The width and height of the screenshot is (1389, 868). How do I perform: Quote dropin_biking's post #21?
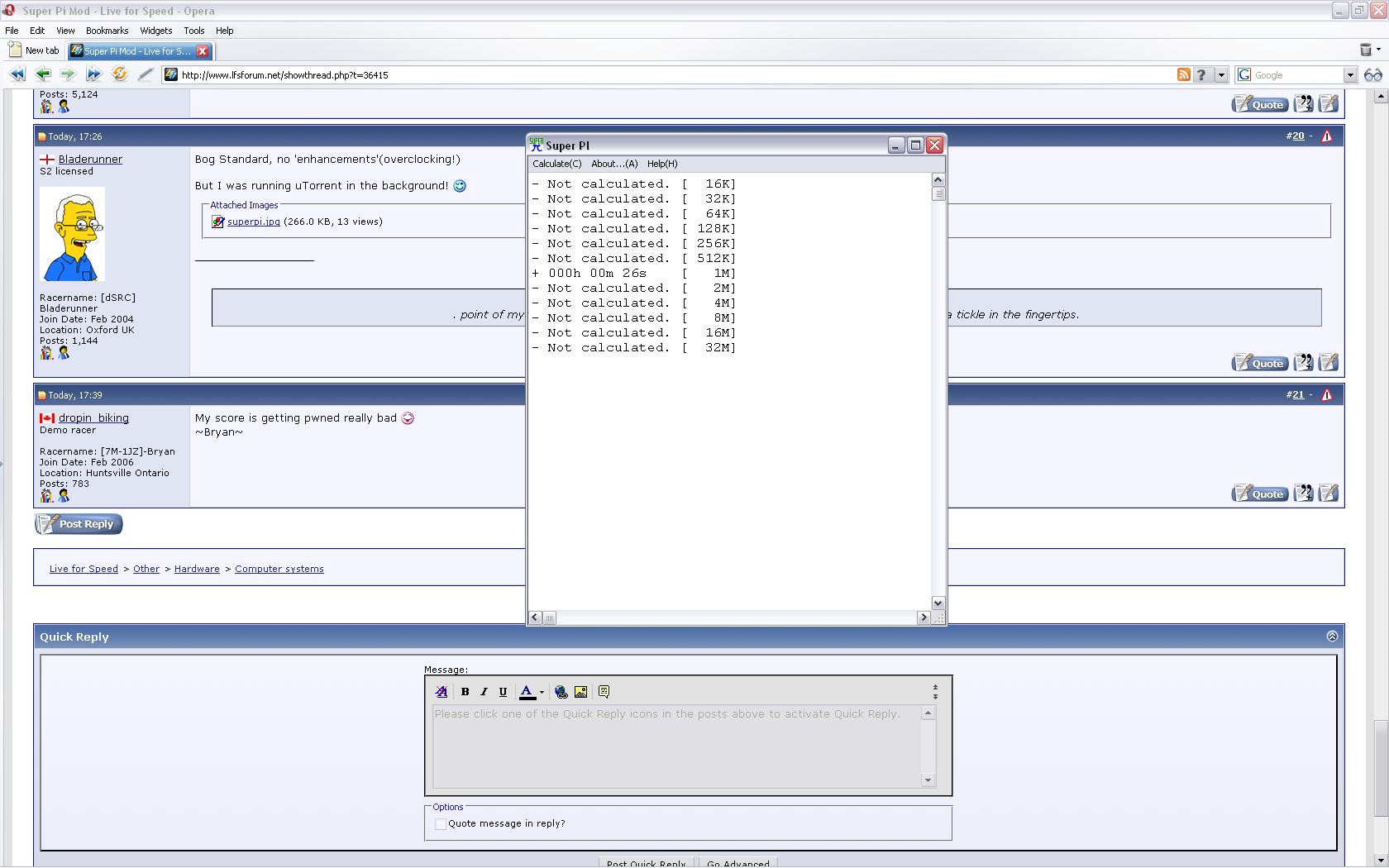[1260, 494]
